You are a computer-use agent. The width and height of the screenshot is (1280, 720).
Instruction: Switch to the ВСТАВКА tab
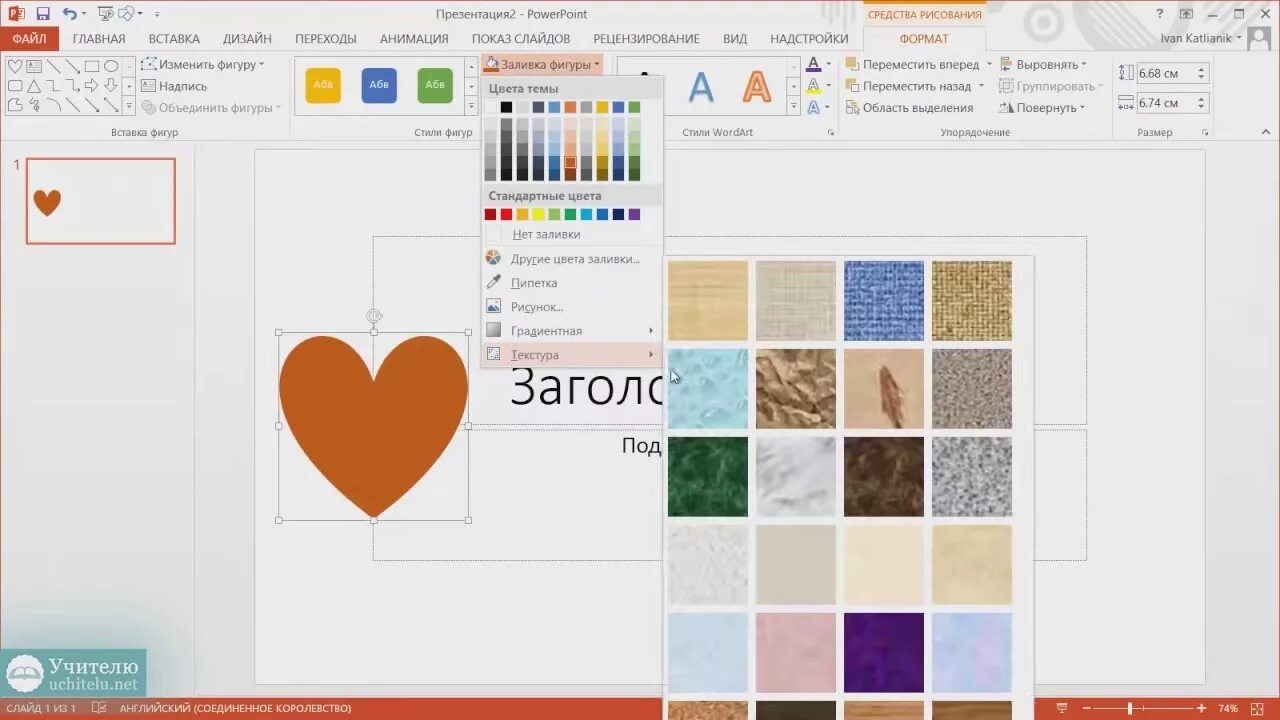[x=174, y=38]
